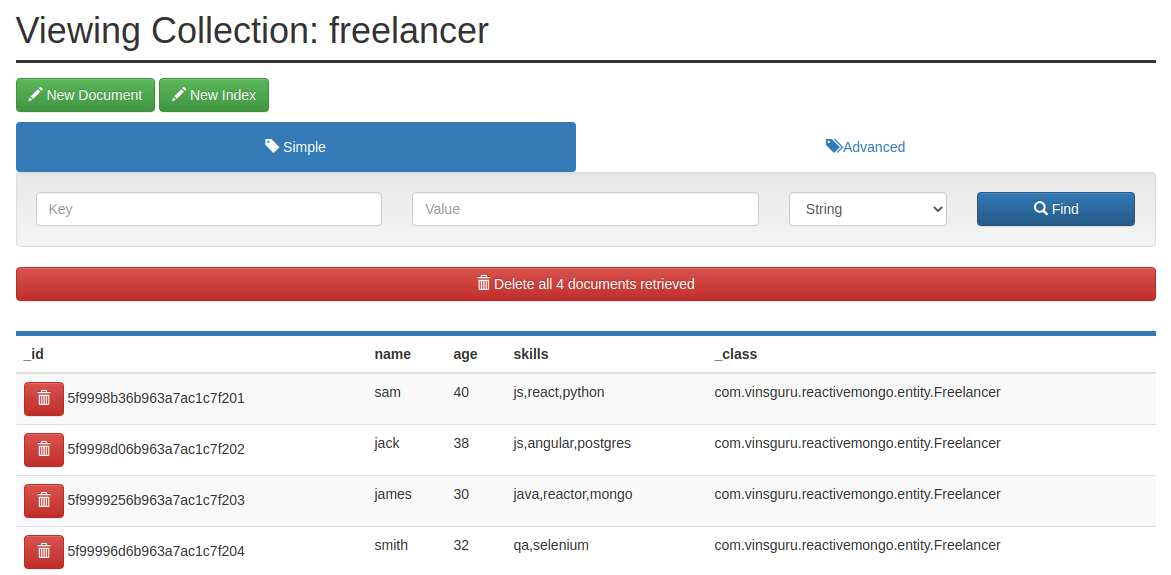Open the String type dropdown
The height and width of the screenshot is (575, 1171).
(x=867, y=209)
